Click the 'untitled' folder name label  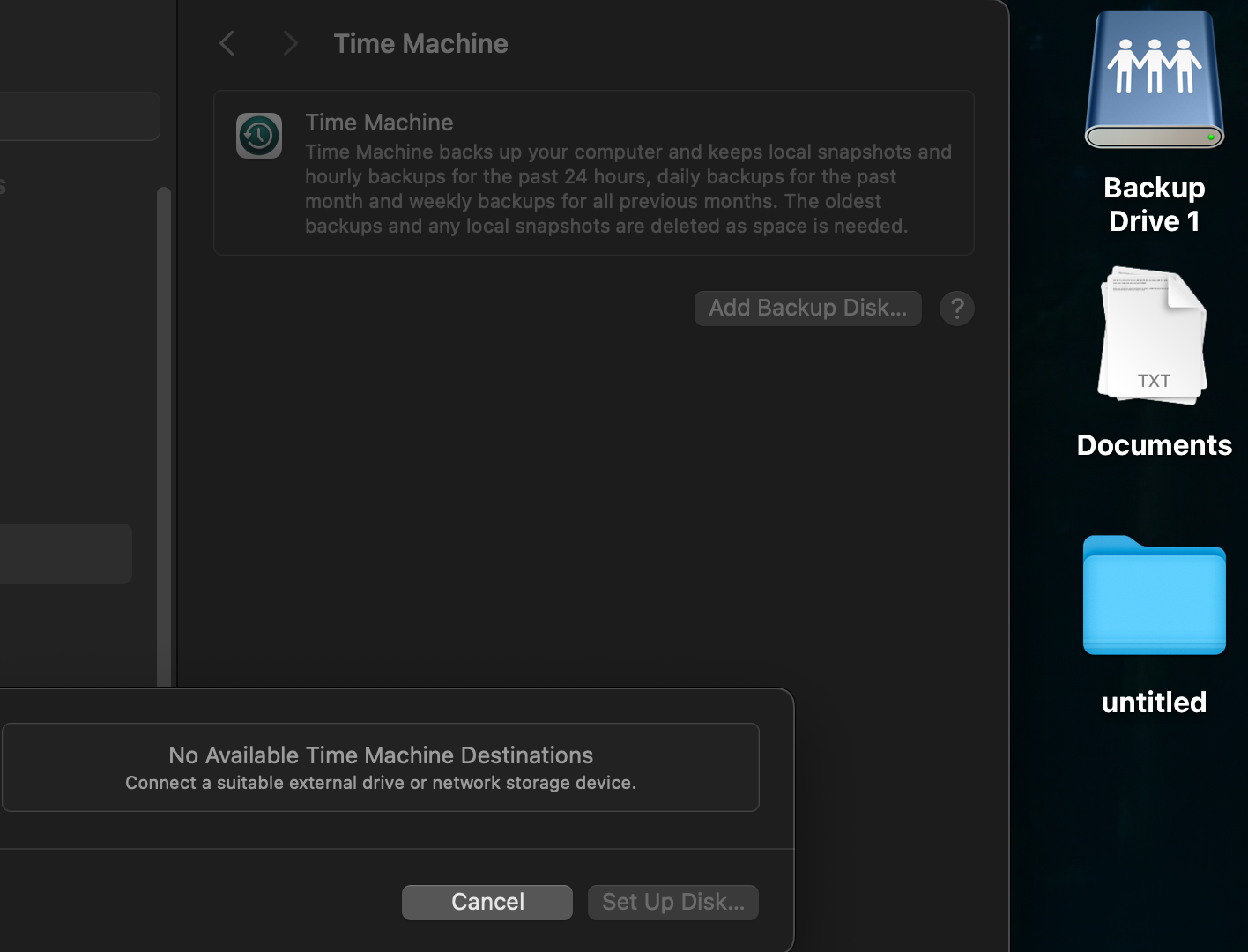click(1155, 703)
